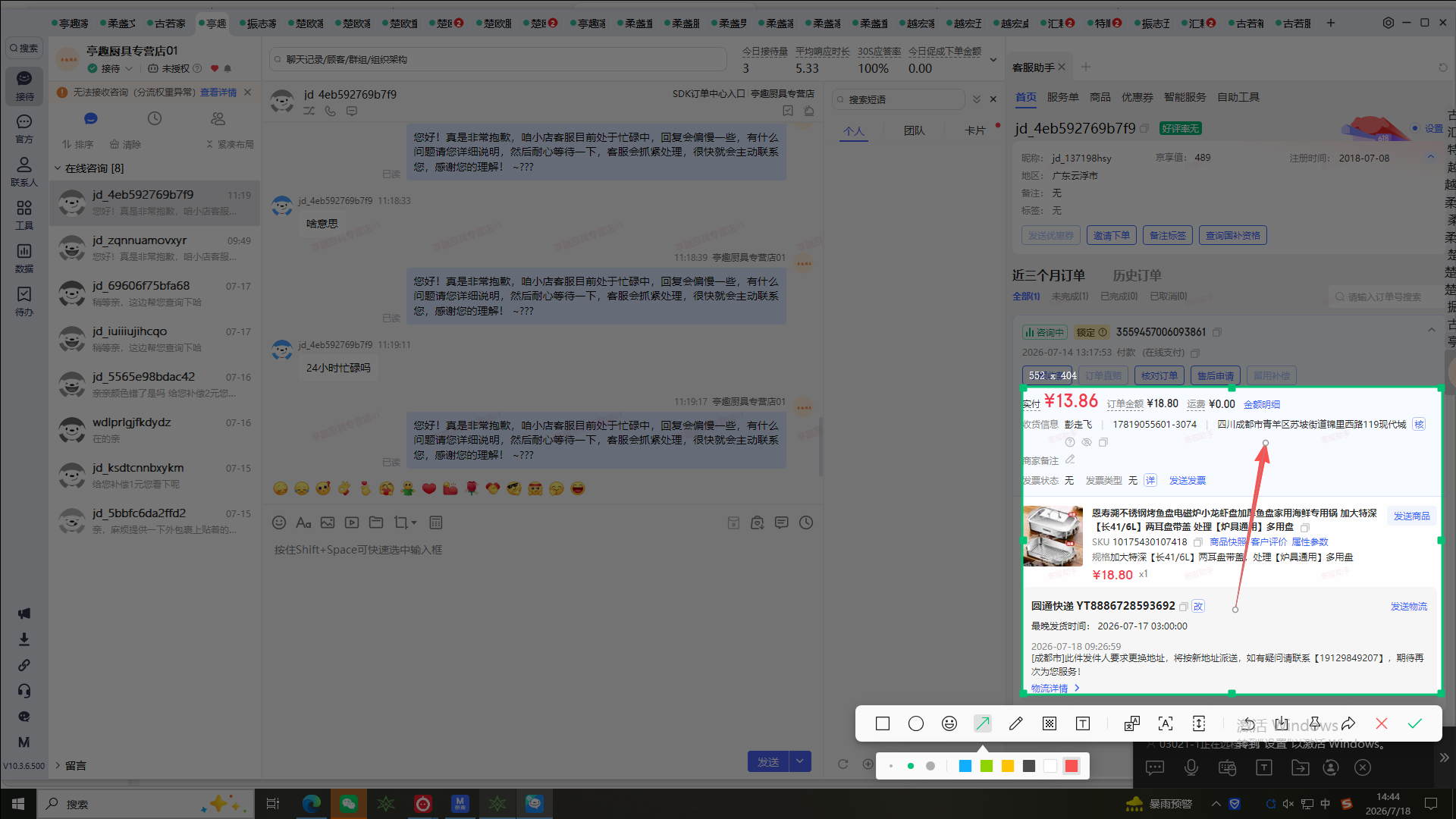Pick the red annotation color
This screenshot has height=819, width=1456.
point(1072,766)
